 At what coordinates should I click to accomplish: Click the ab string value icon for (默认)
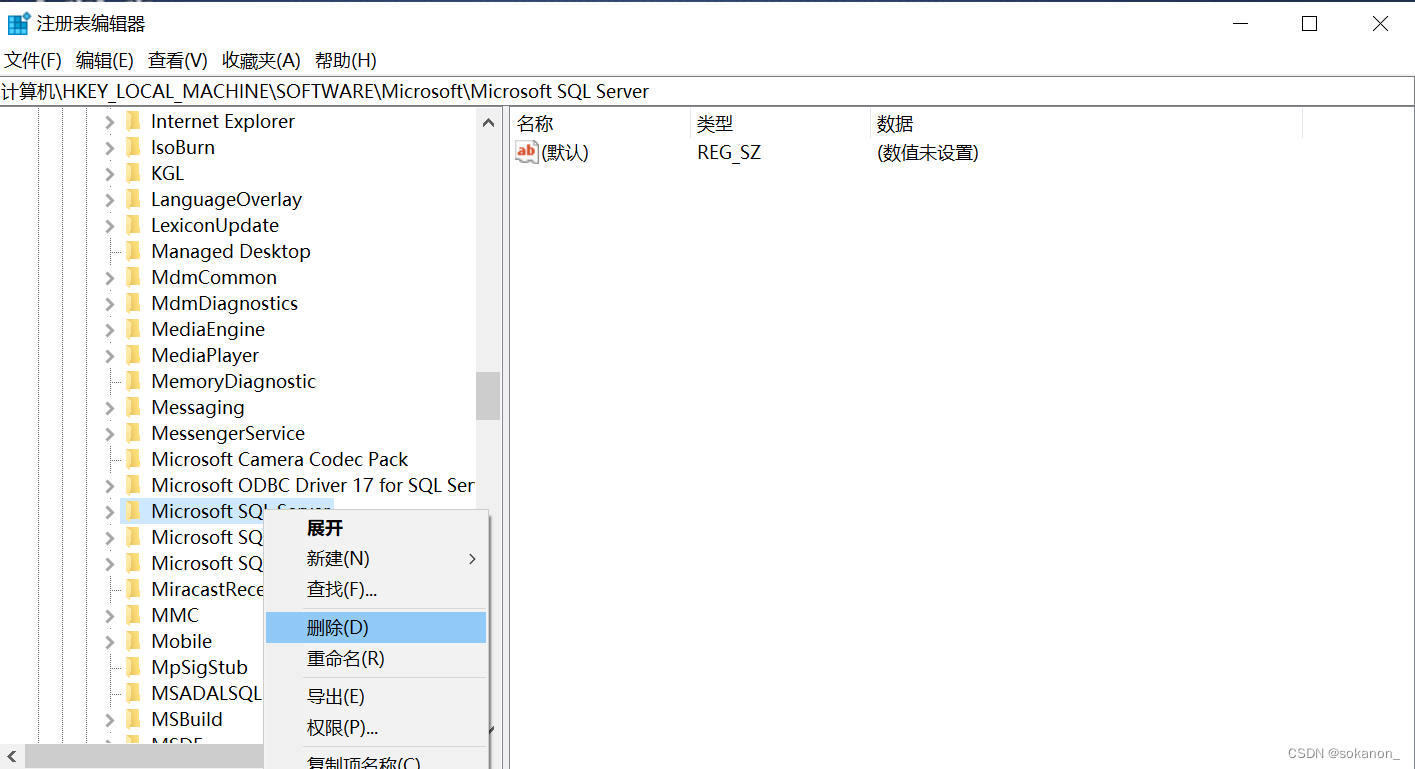click(527, 152)
